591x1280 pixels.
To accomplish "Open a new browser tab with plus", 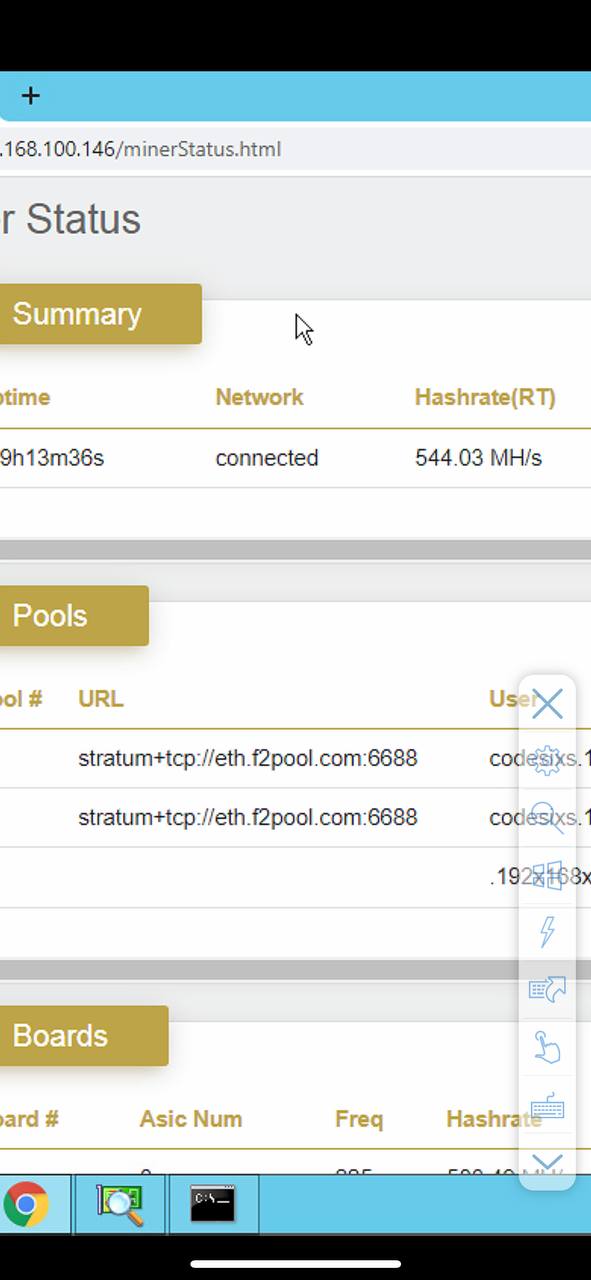I will tap(30, 96).
